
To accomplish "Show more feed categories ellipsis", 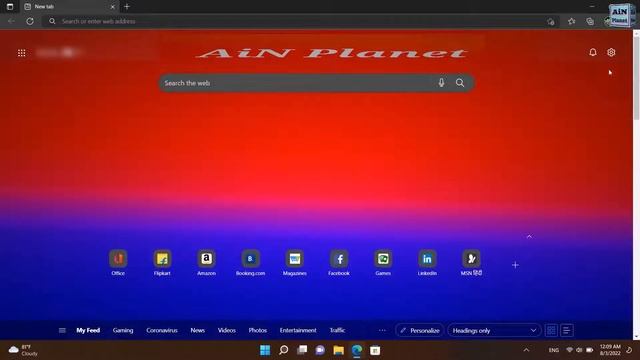I will (382, 330).
